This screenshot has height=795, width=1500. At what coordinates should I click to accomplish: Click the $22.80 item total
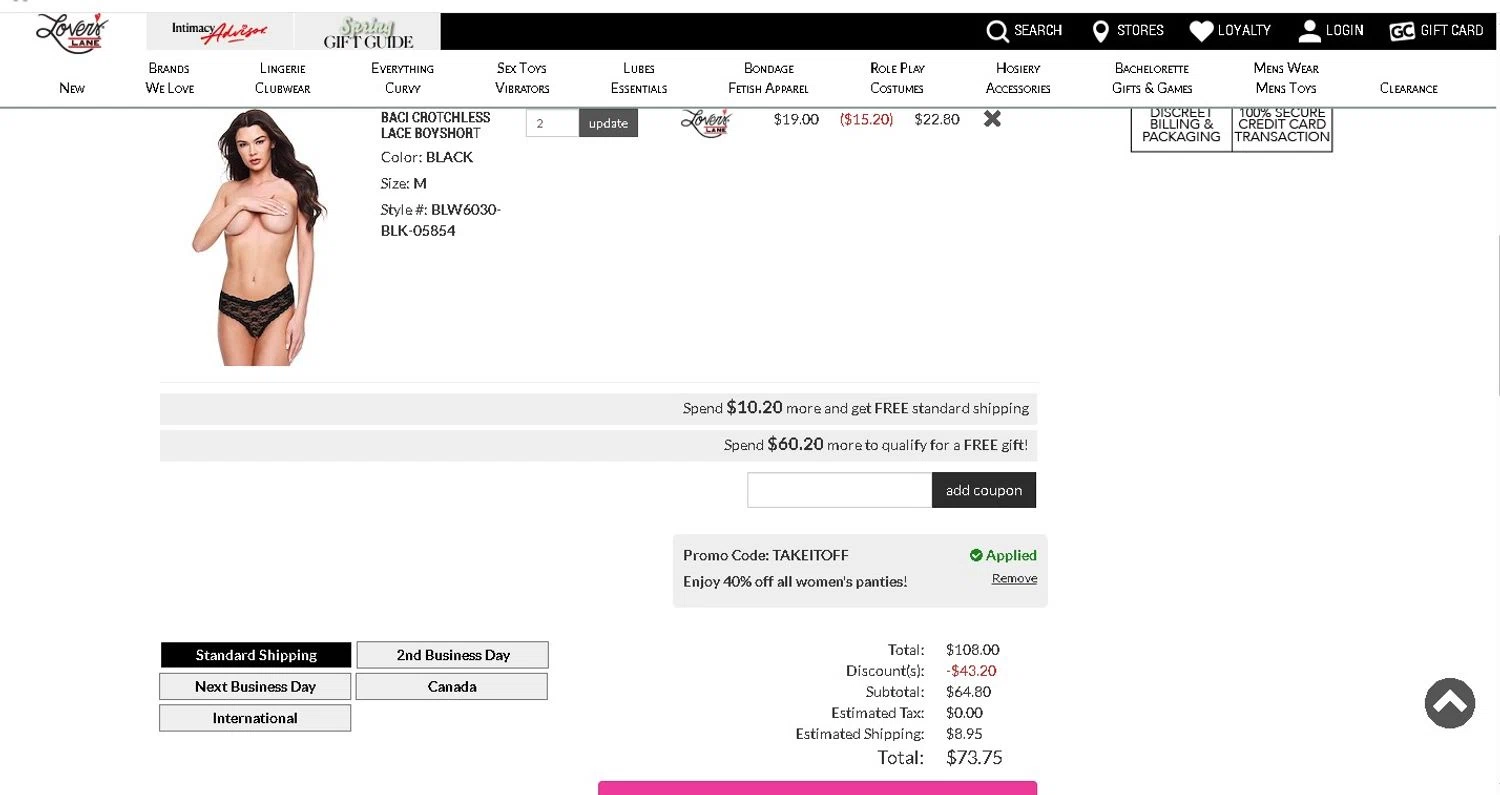point(937,119)
